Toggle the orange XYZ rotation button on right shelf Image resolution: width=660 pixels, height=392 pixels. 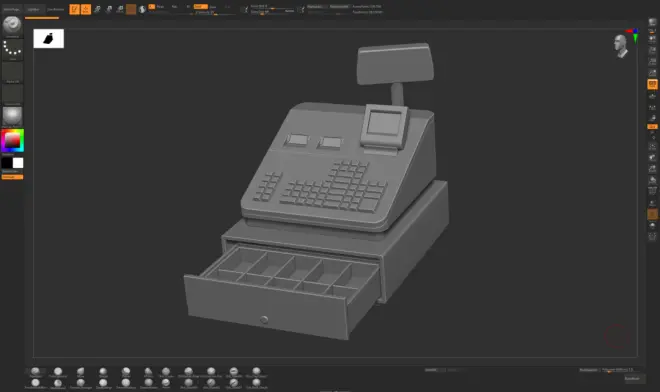[652, 126]
